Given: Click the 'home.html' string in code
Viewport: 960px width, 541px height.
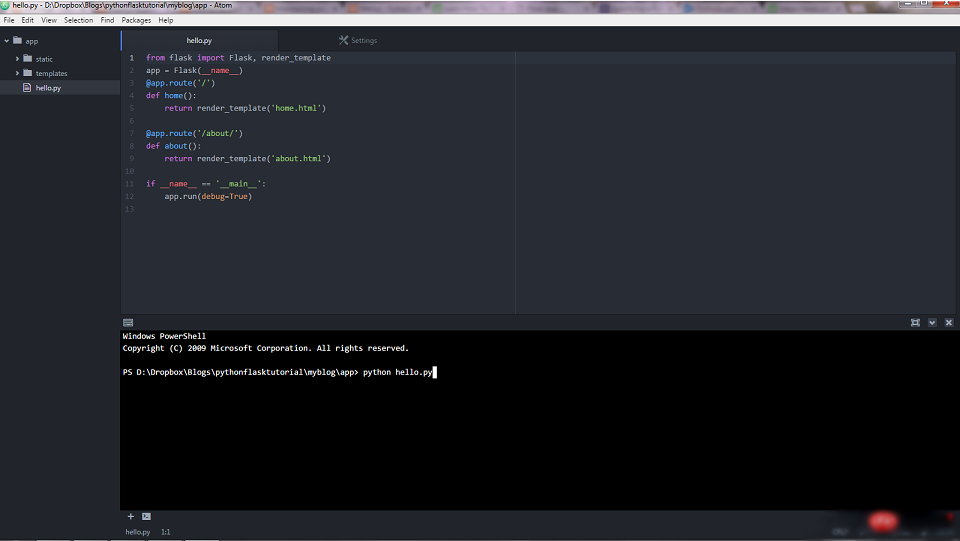Looking at the screenshot, I should (x=298, y=108).
